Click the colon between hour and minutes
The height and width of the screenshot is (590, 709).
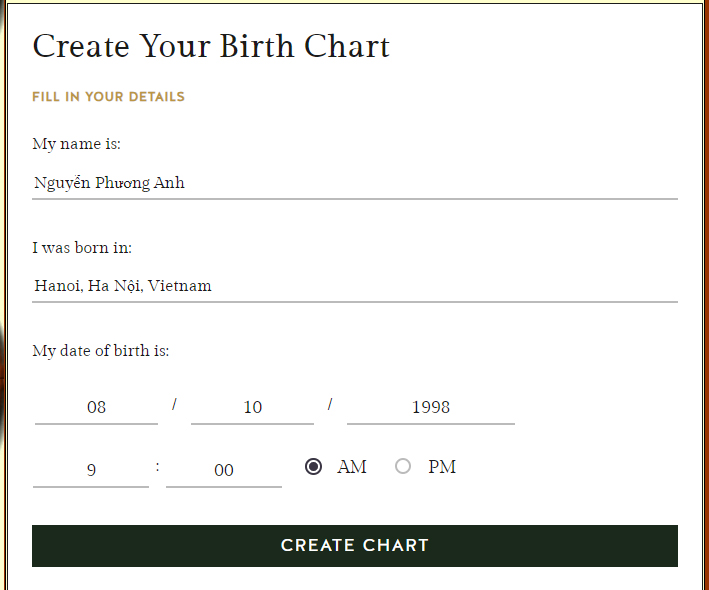[158, 467]
